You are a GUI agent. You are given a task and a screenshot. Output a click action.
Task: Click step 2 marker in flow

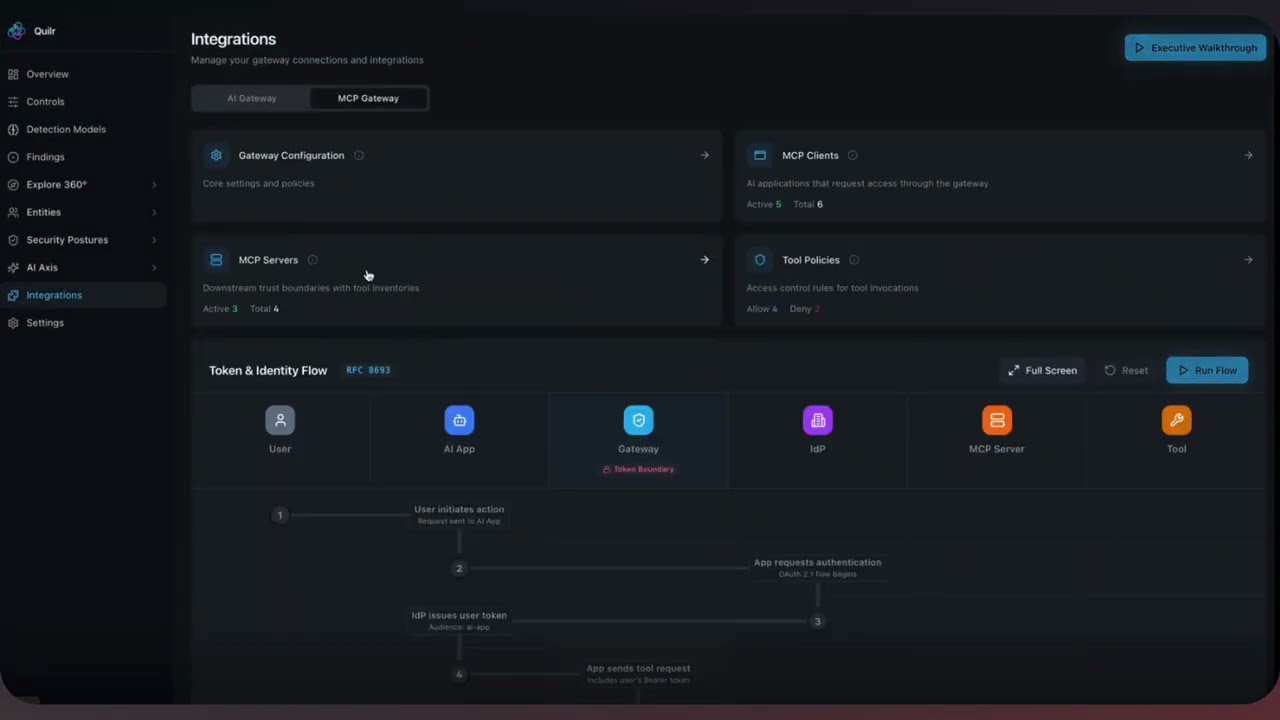point(459,568)
